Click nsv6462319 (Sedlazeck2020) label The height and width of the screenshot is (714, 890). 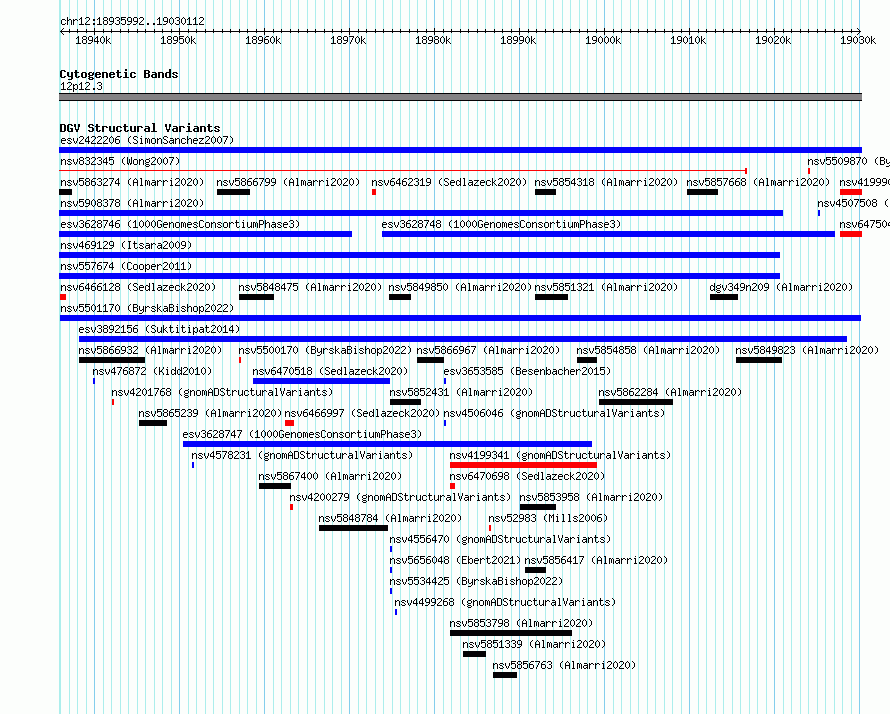coord(449,182)
